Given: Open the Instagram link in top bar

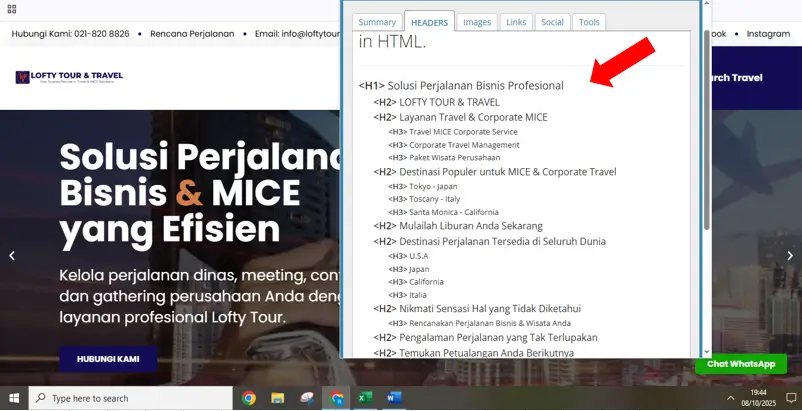Looking at the screenshot, I should click(767, 34).
